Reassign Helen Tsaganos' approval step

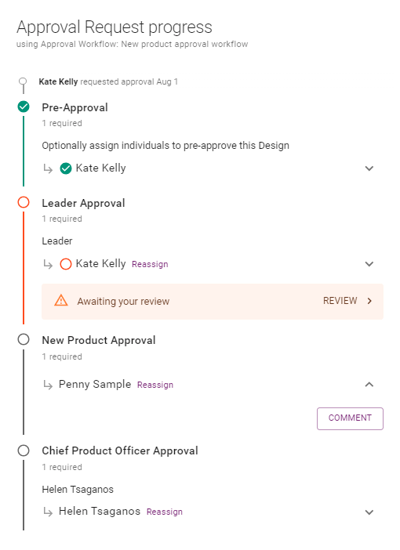click(x=165, y=512)
